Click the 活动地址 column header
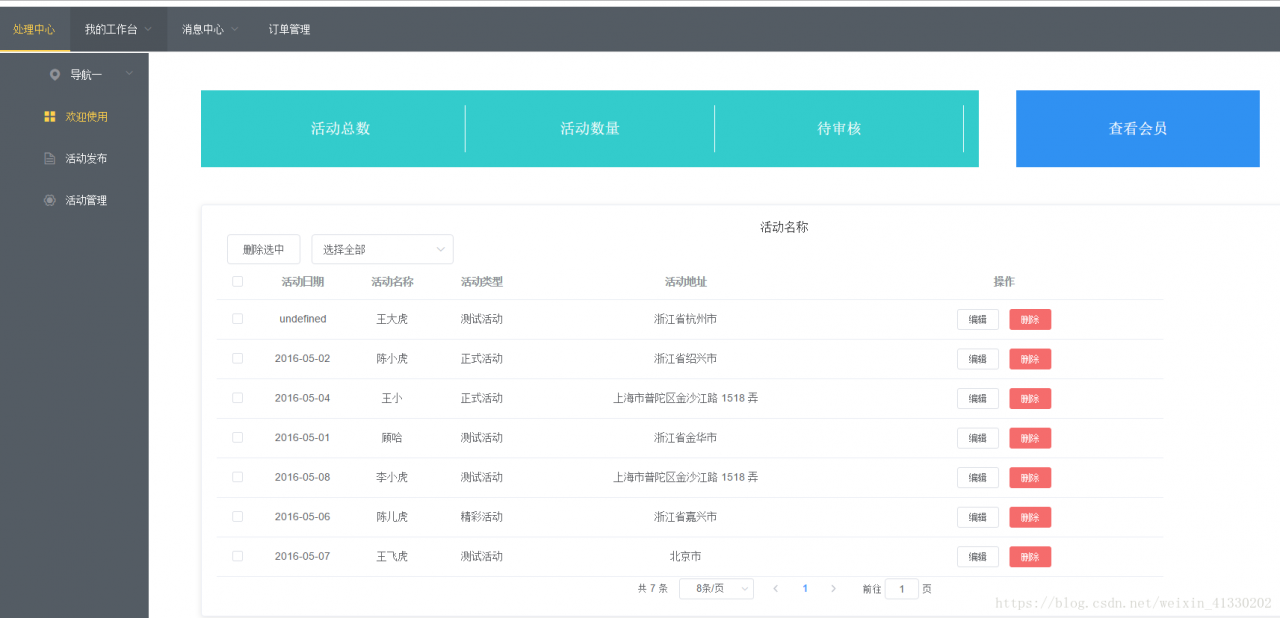Viewport: 1280px width, 618px height. [686, 282]
